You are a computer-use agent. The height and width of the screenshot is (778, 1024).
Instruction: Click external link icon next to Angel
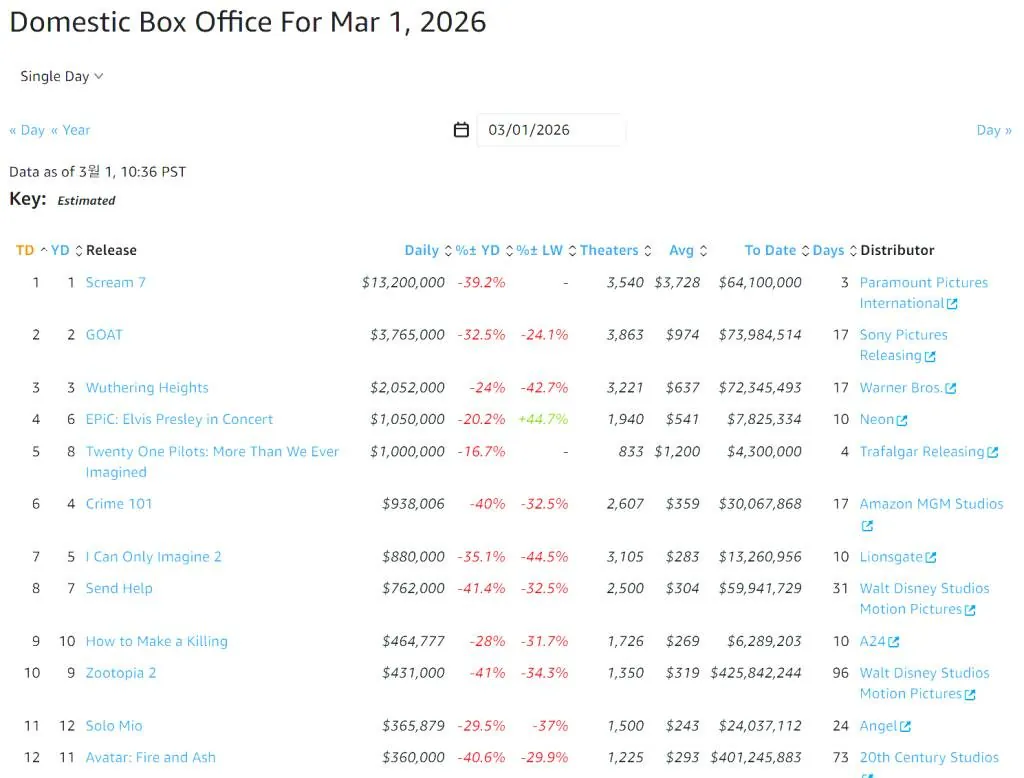click(905, 727)
